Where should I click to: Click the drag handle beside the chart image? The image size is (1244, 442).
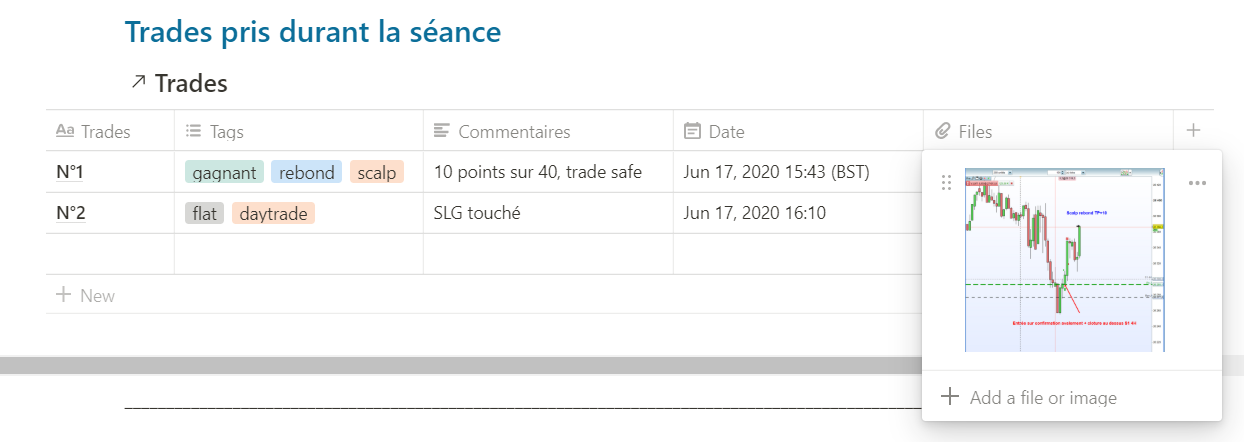[x=946, y=183]
